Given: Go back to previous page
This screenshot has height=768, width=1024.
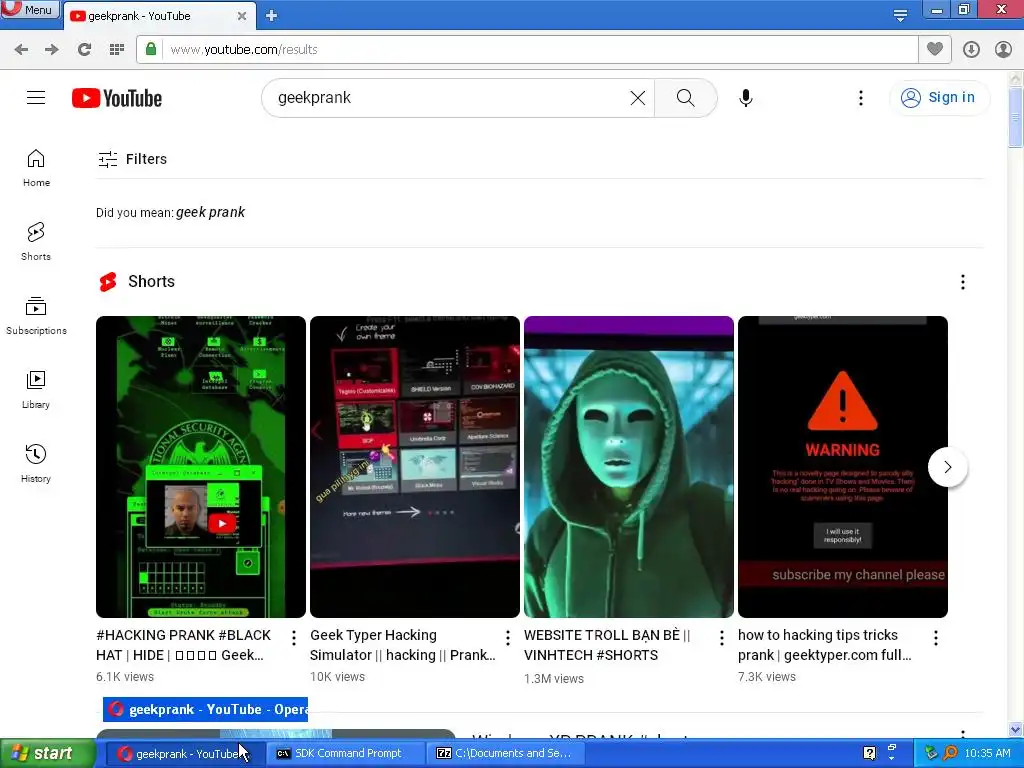Looking at the screenshot, I should (x=22, y=50).
